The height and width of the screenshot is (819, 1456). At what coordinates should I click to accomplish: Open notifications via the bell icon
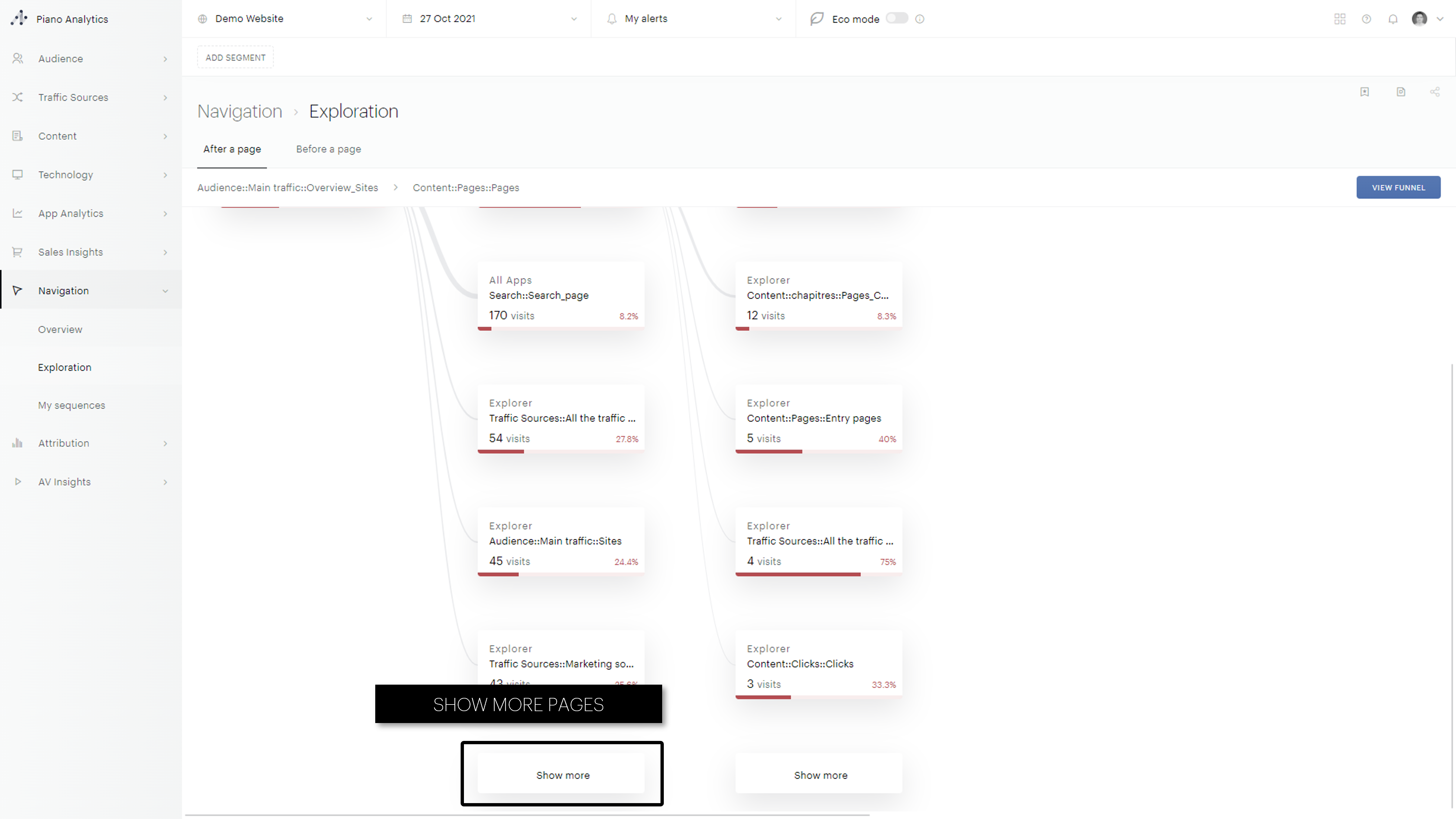click(1393, 19)
